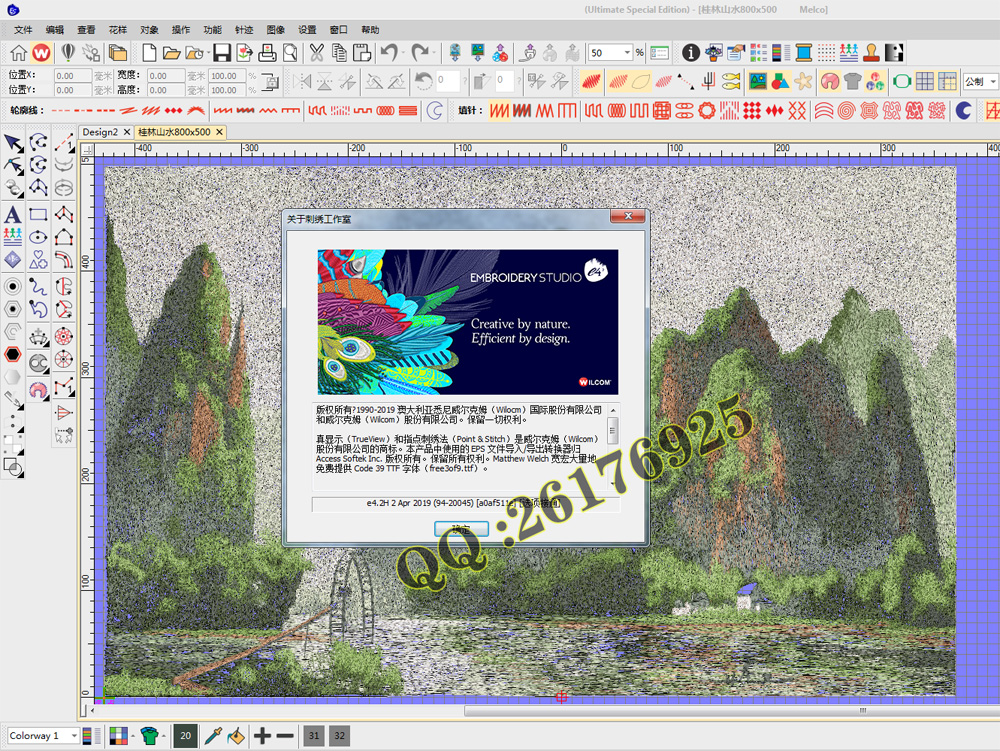This screenshot has width=1000, height=751.
Task: Select the red hexagon tool
Action: 13,354
